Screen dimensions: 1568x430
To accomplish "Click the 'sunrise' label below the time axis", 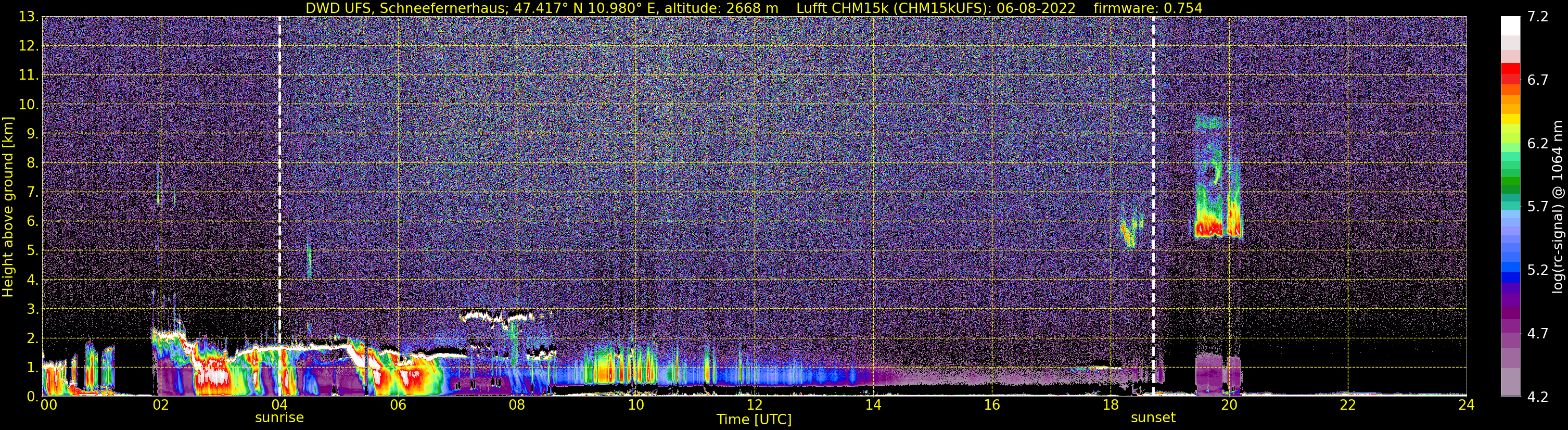I will coord(279,418).
